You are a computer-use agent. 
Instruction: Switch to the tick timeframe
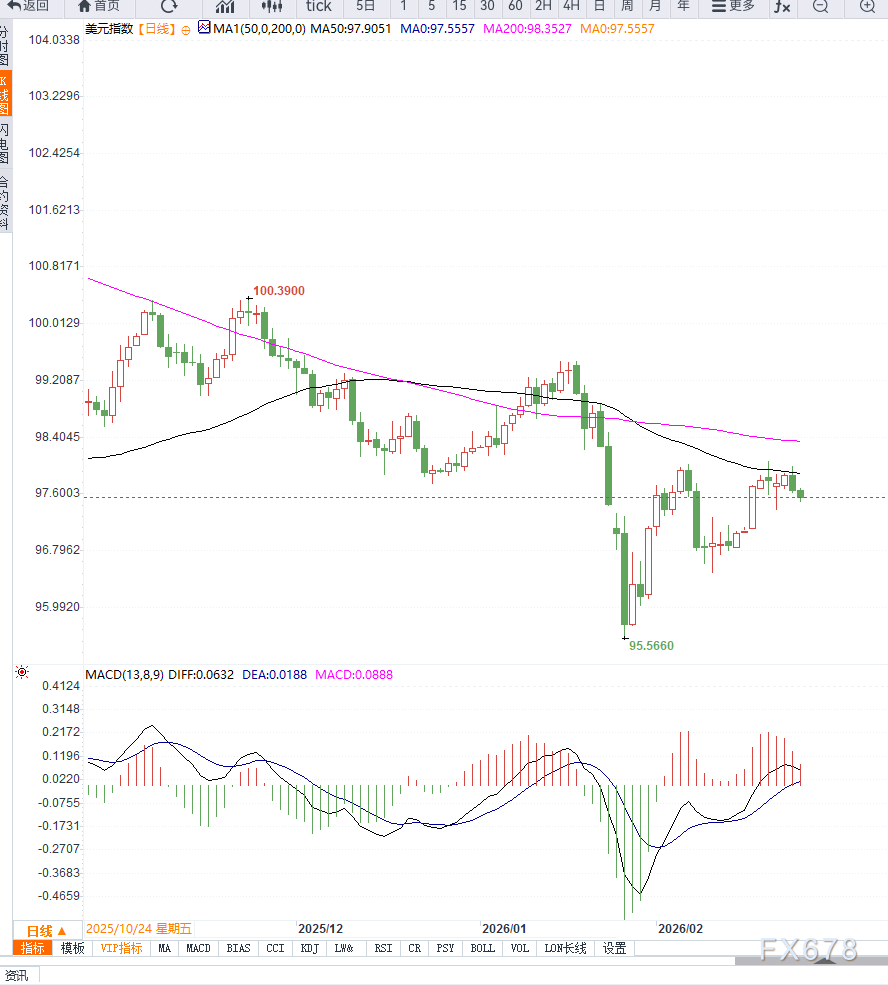coord(319,6)
